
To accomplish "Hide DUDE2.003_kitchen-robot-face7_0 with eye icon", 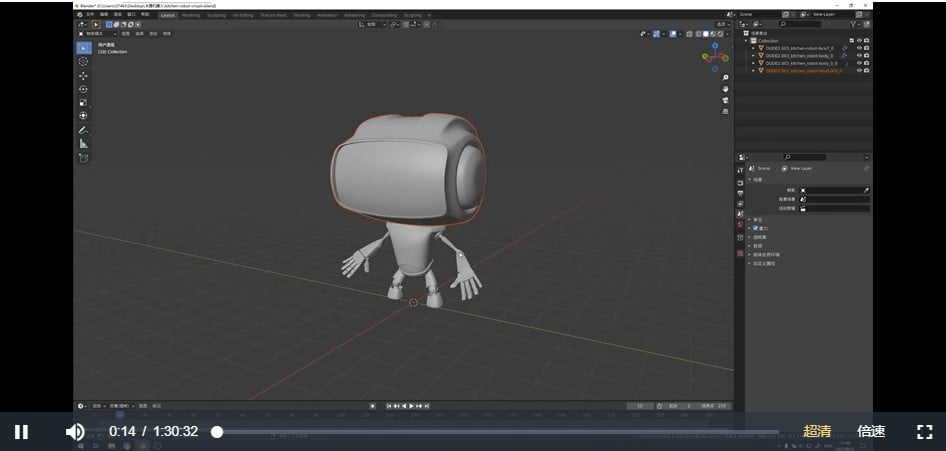I will pyautogui.click(x=859, y=48).
